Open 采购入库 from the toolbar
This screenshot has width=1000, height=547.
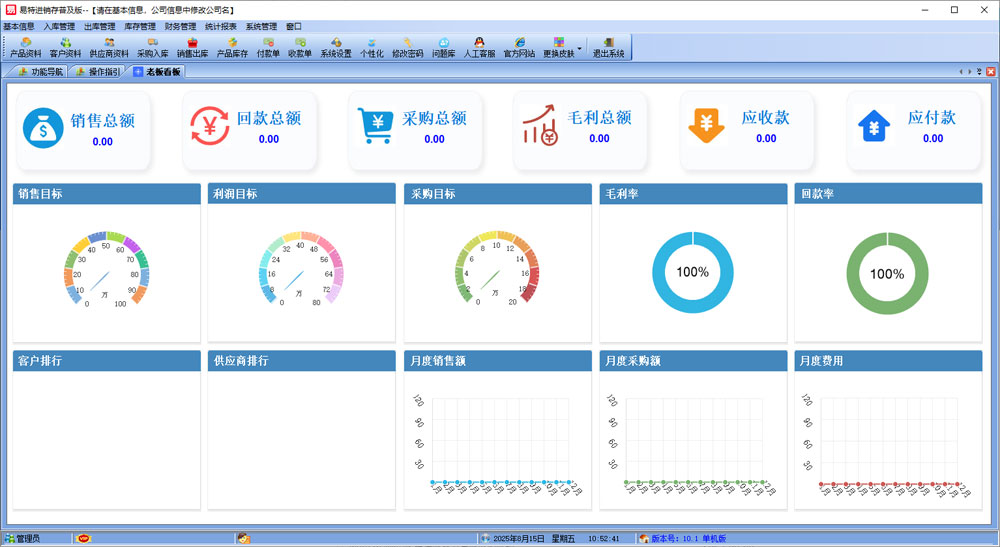coord(153,47)
